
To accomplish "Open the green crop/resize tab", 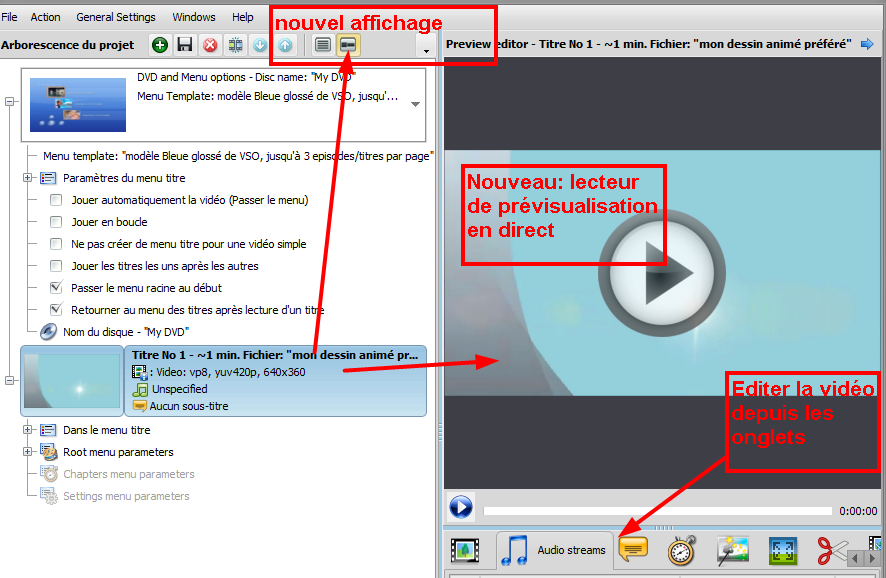I will (783, 551).
